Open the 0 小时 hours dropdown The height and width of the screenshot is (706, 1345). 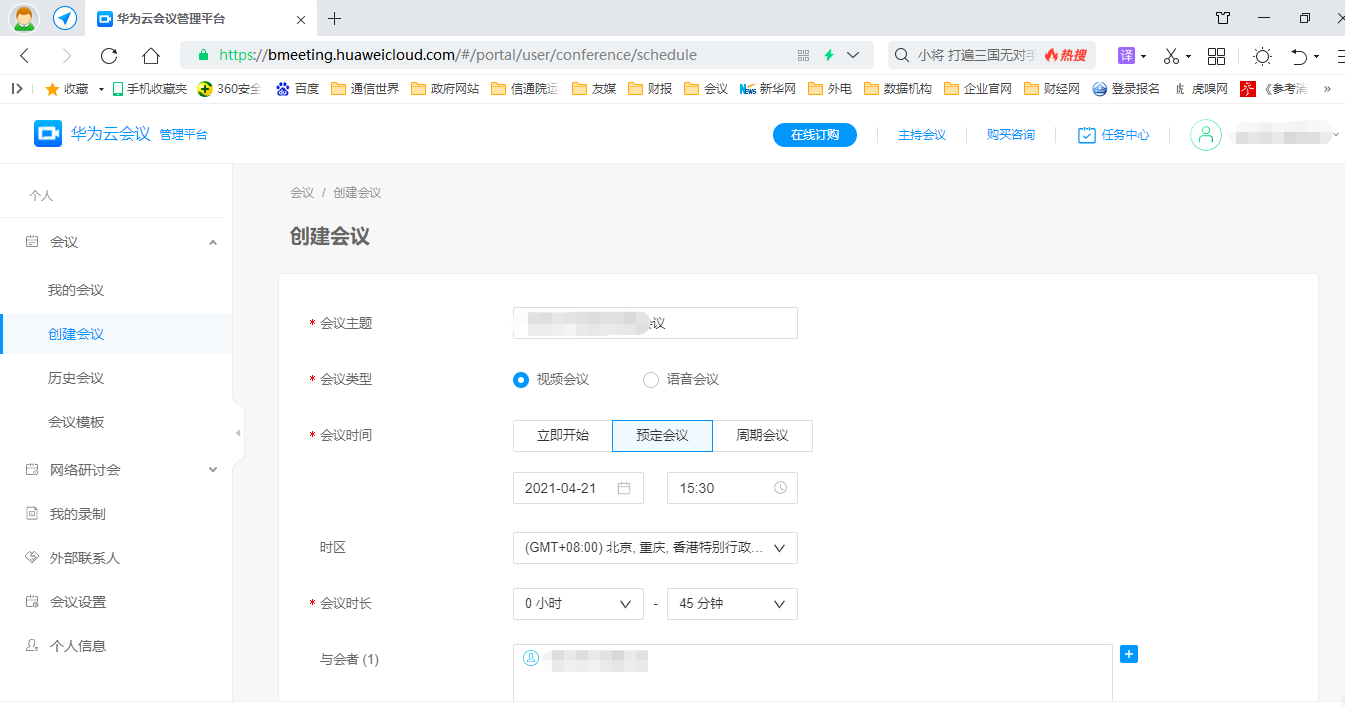[578, 604]
